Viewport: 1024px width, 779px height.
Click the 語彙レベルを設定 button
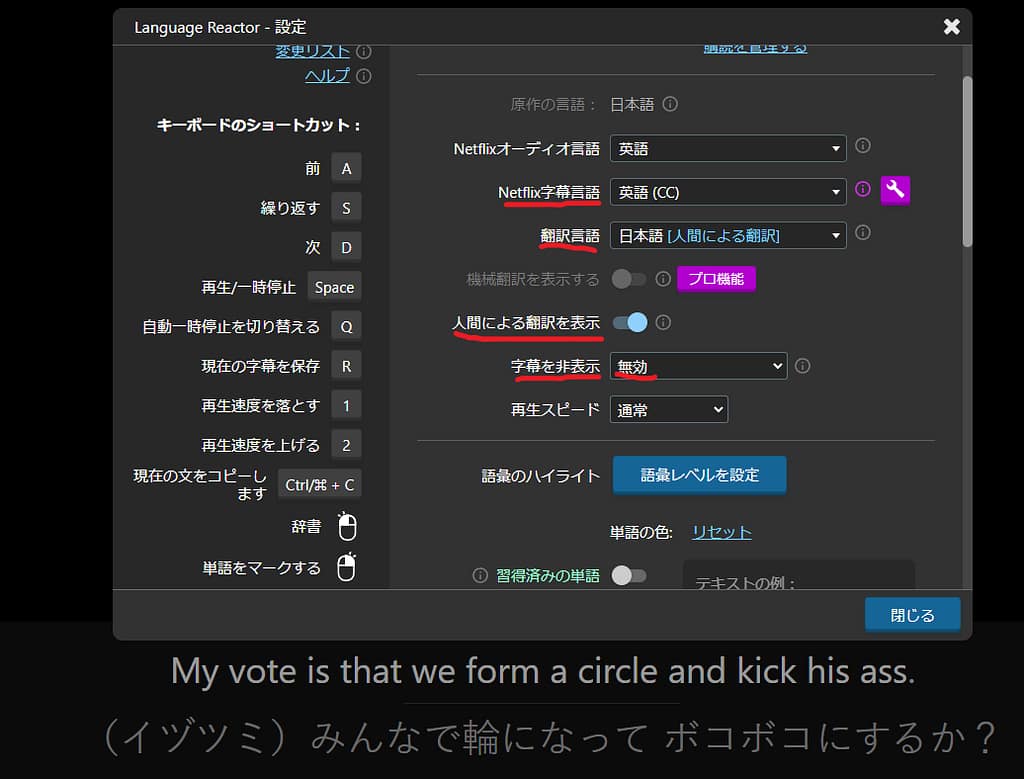click(x=699, y=475)
